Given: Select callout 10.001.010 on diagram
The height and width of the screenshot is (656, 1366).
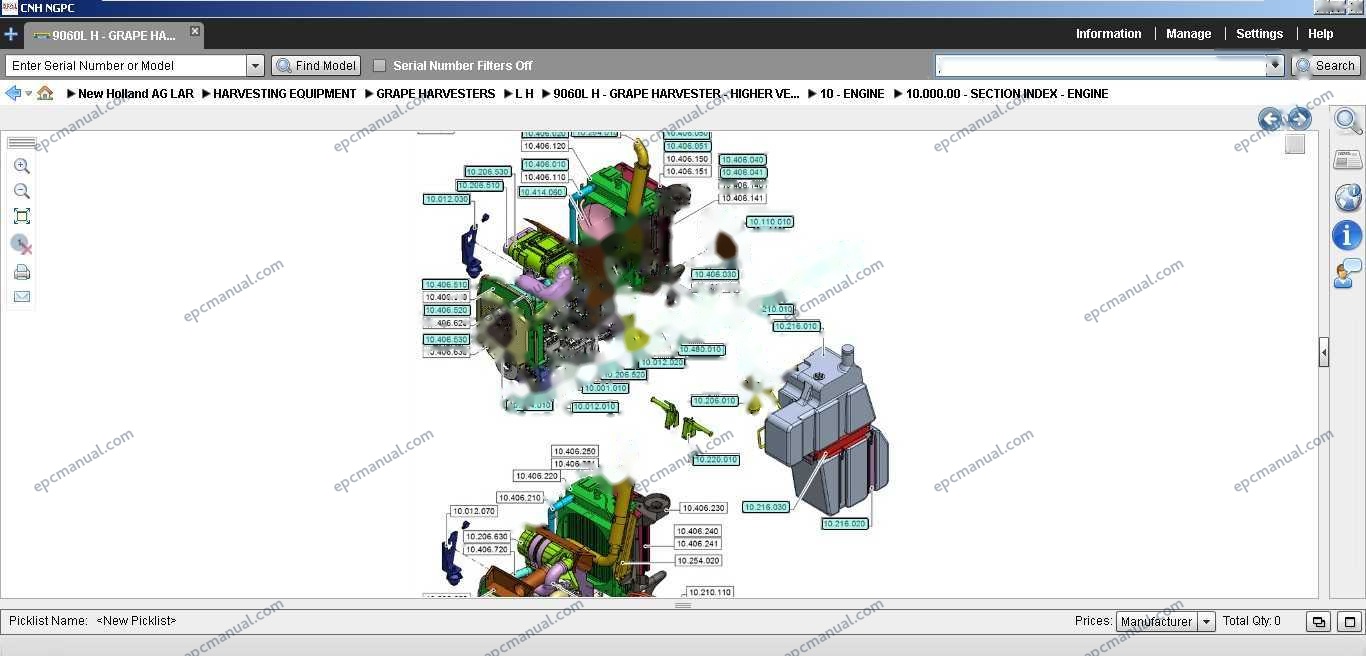Looking at the screenshot, I should pyautogui.click(x=606, y=388).
